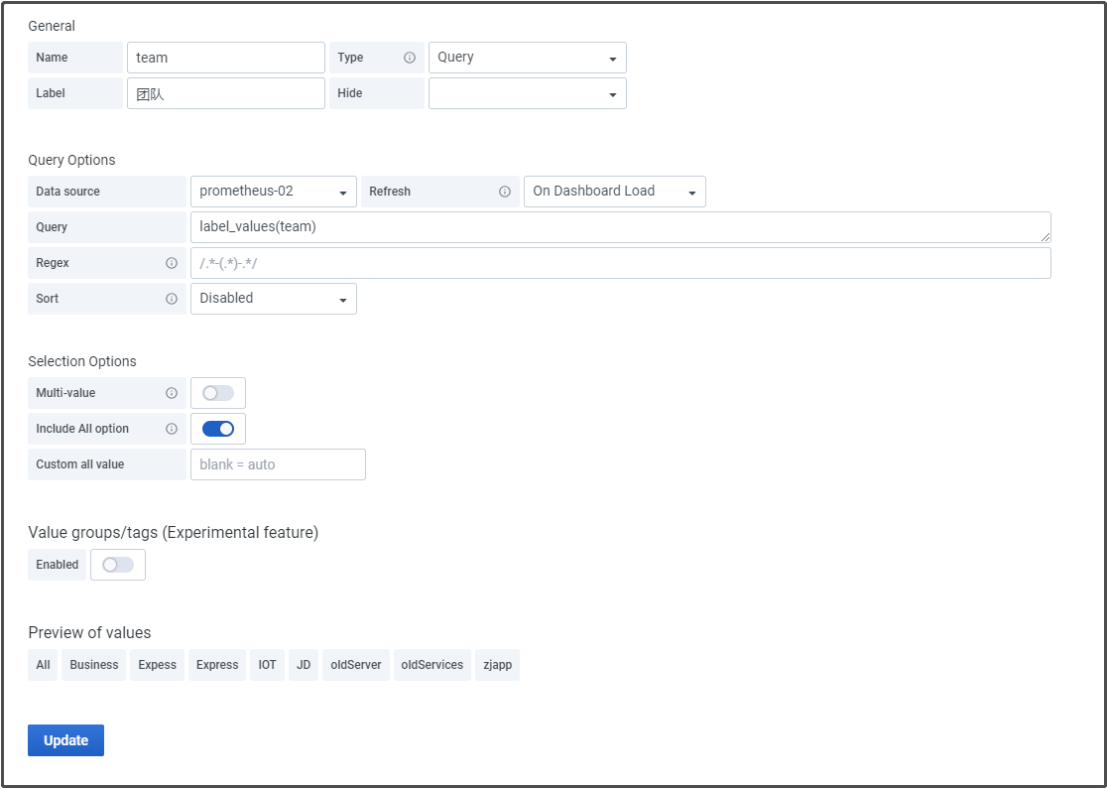
Task: Click Include All option info icon
Action: pos(171,429)
